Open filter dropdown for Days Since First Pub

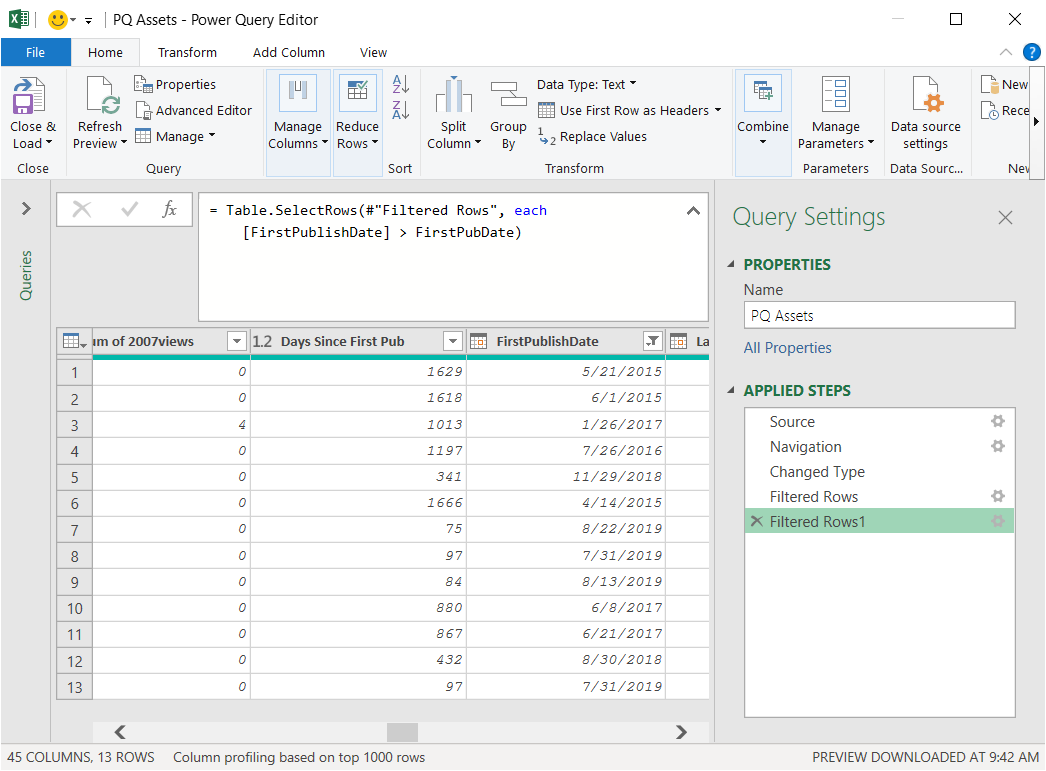click(x=453, y=341)
